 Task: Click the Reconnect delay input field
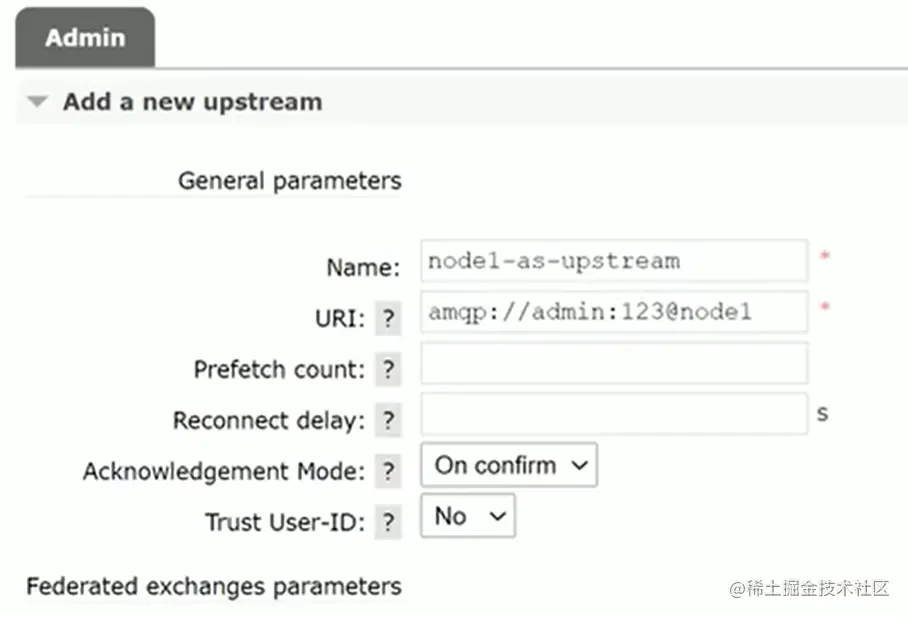click(x=613, y=414)
